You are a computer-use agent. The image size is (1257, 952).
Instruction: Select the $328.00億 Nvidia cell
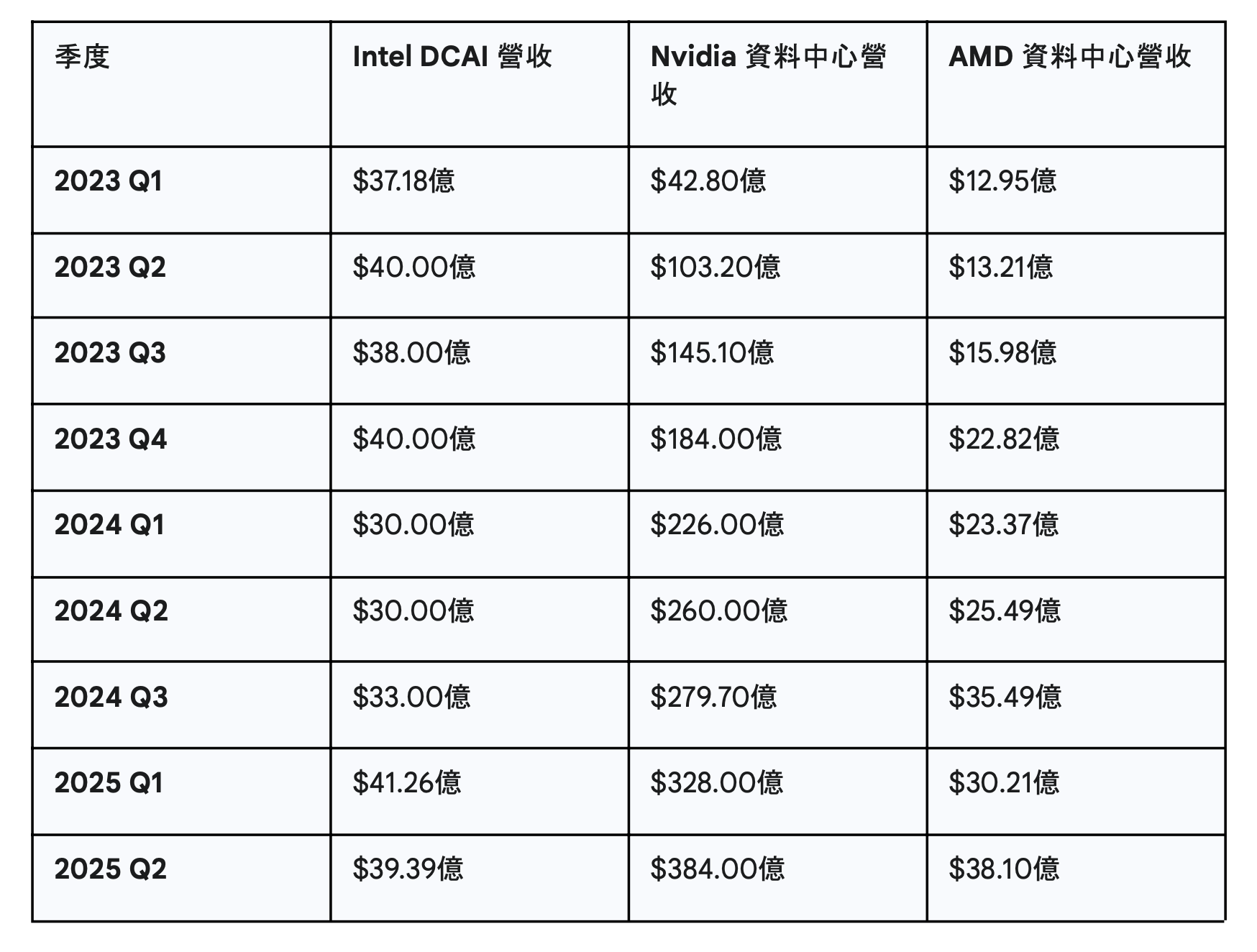pos(778,791)
